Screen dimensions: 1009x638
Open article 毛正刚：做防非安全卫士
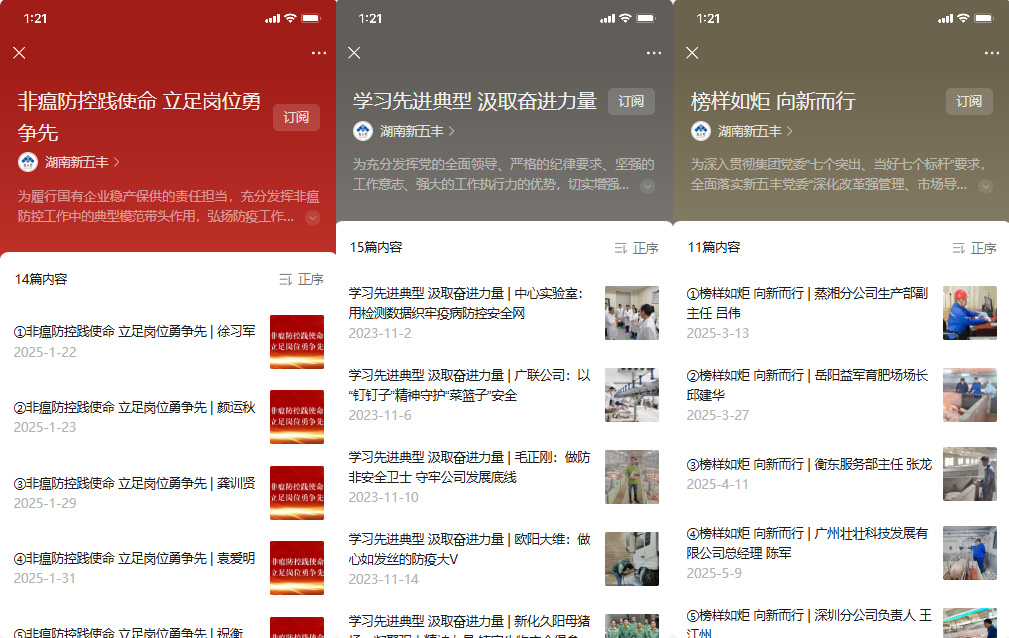(x=469, y=467)
